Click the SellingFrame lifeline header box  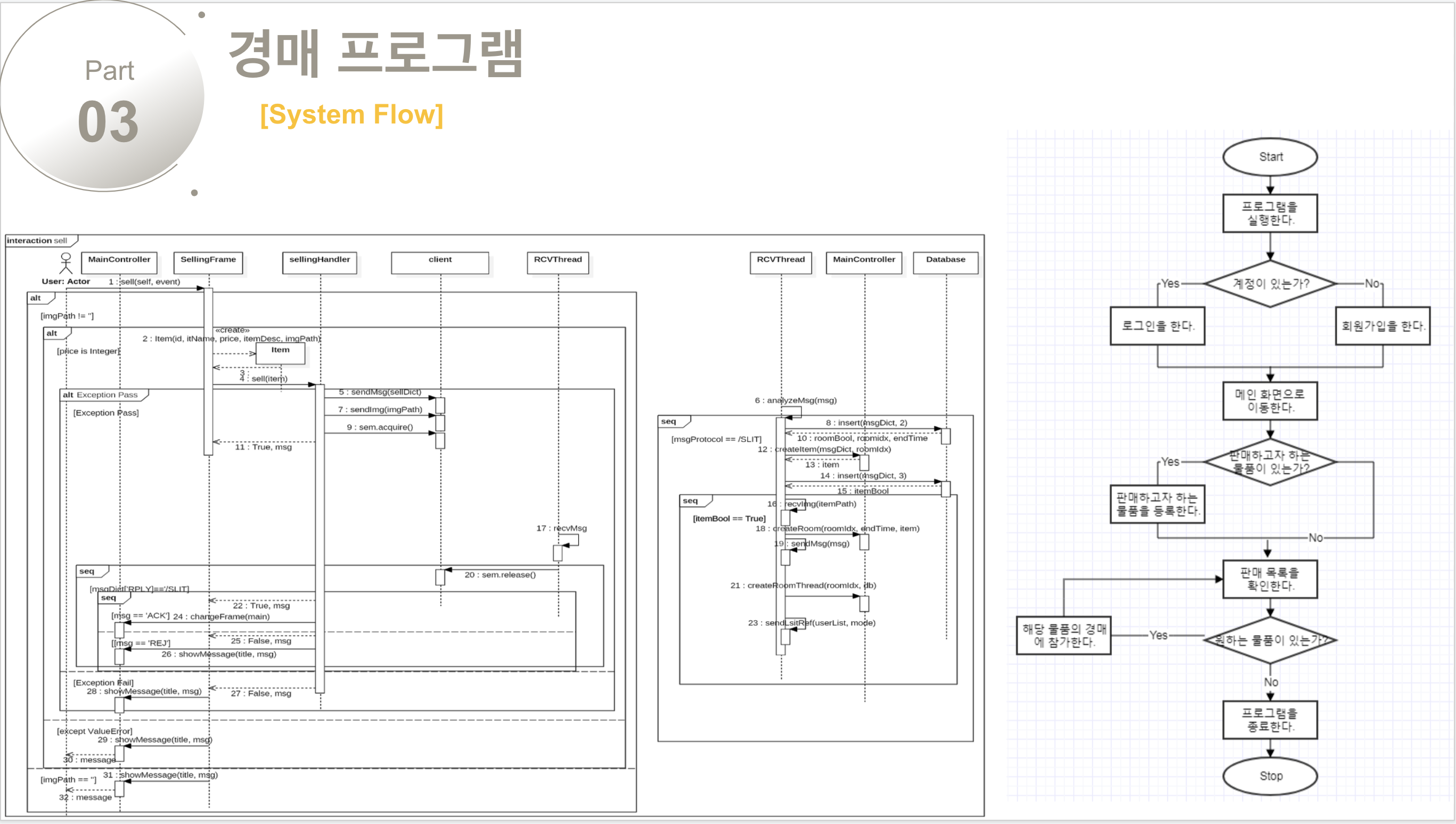pos(208,262)
